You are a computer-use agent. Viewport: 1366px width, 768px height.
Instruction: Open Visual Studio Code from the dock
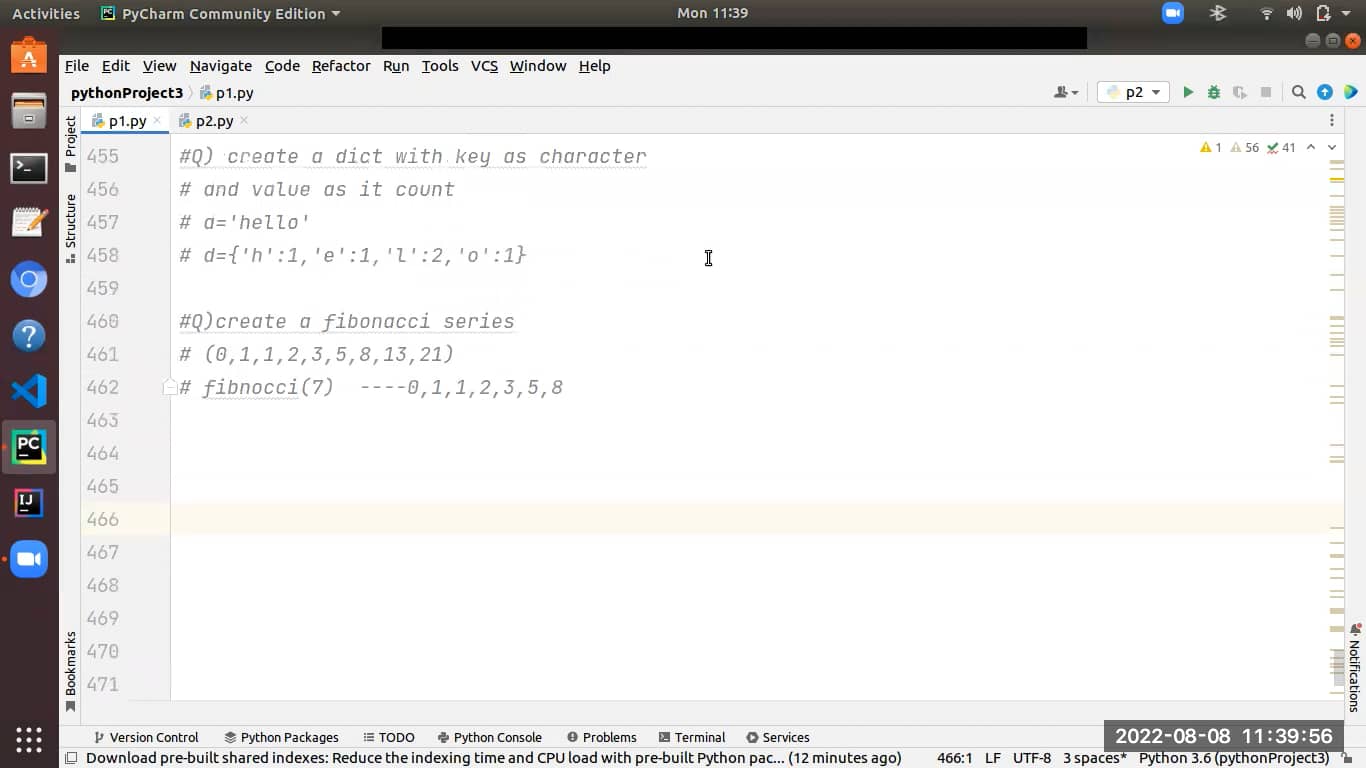coord(29,391)
